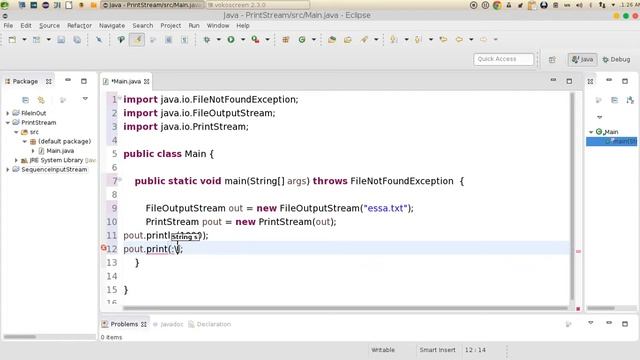This screenshot has width=640, height=360.
Task: Close the Main.java editor tab
Action: (x=147, y=82)
